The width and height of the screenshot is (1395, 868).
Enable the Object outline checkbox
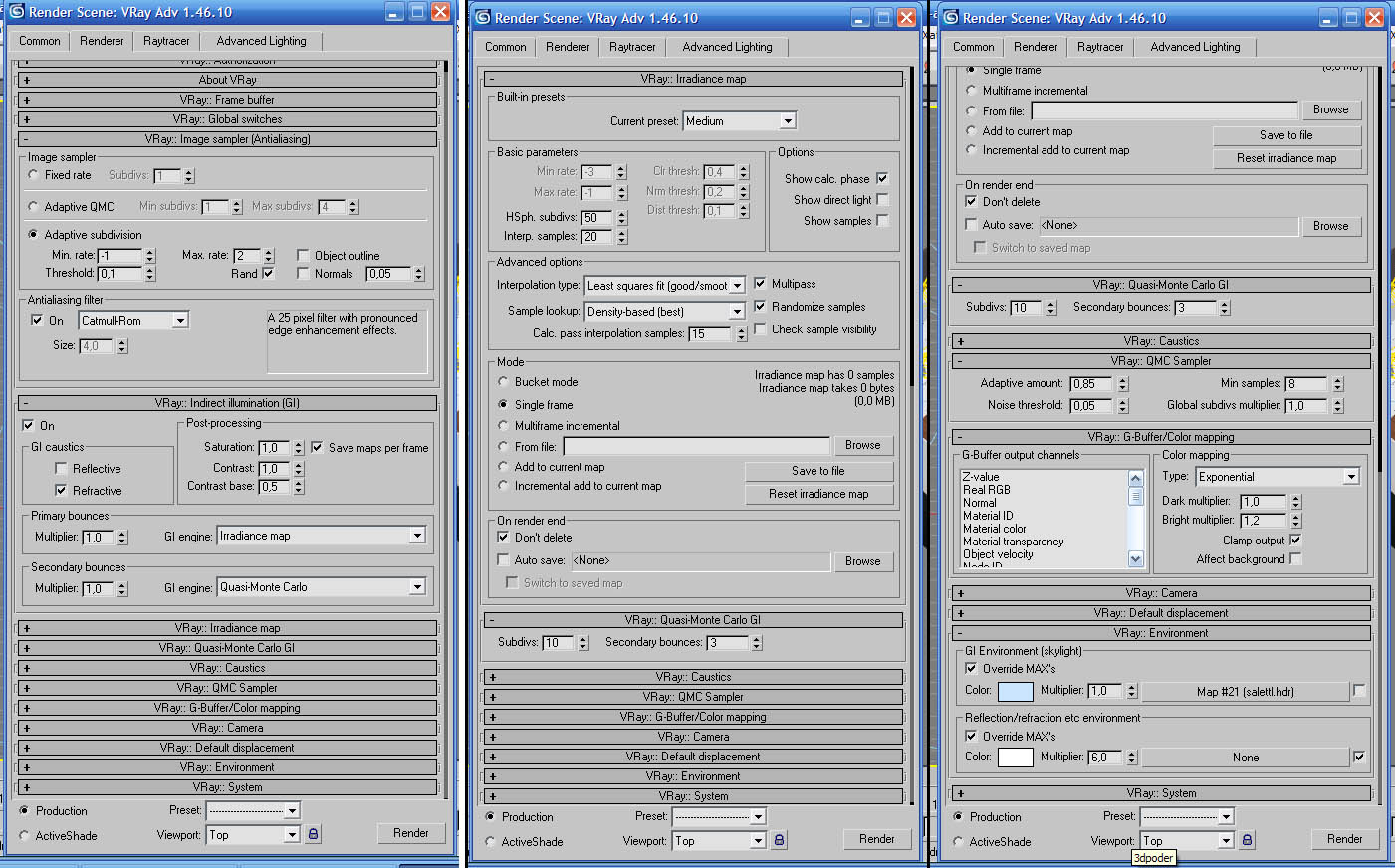point(304,256)
